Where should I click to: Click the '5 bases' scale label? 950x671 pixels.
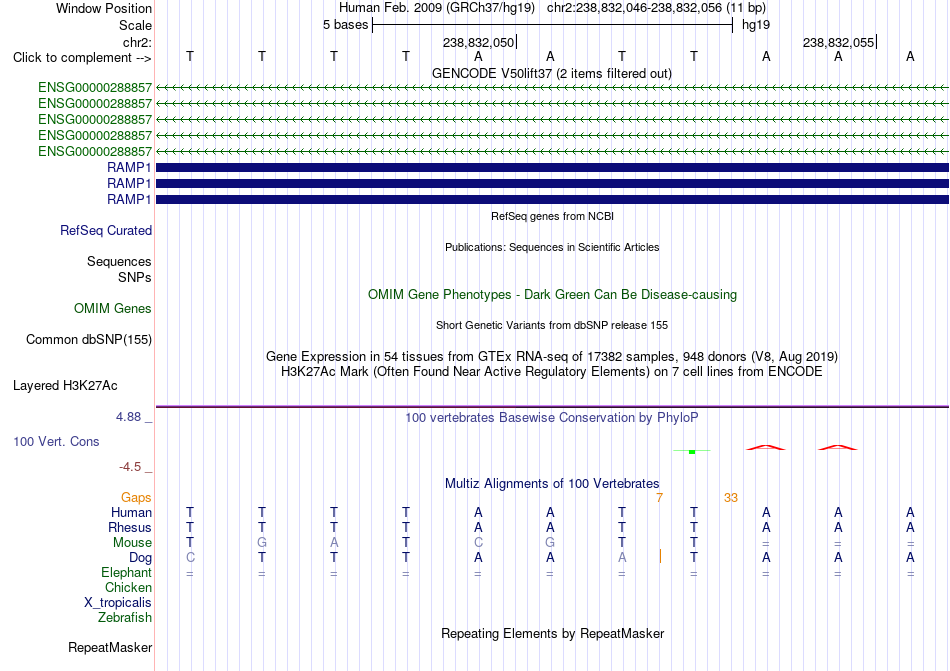tap(345, 25)
